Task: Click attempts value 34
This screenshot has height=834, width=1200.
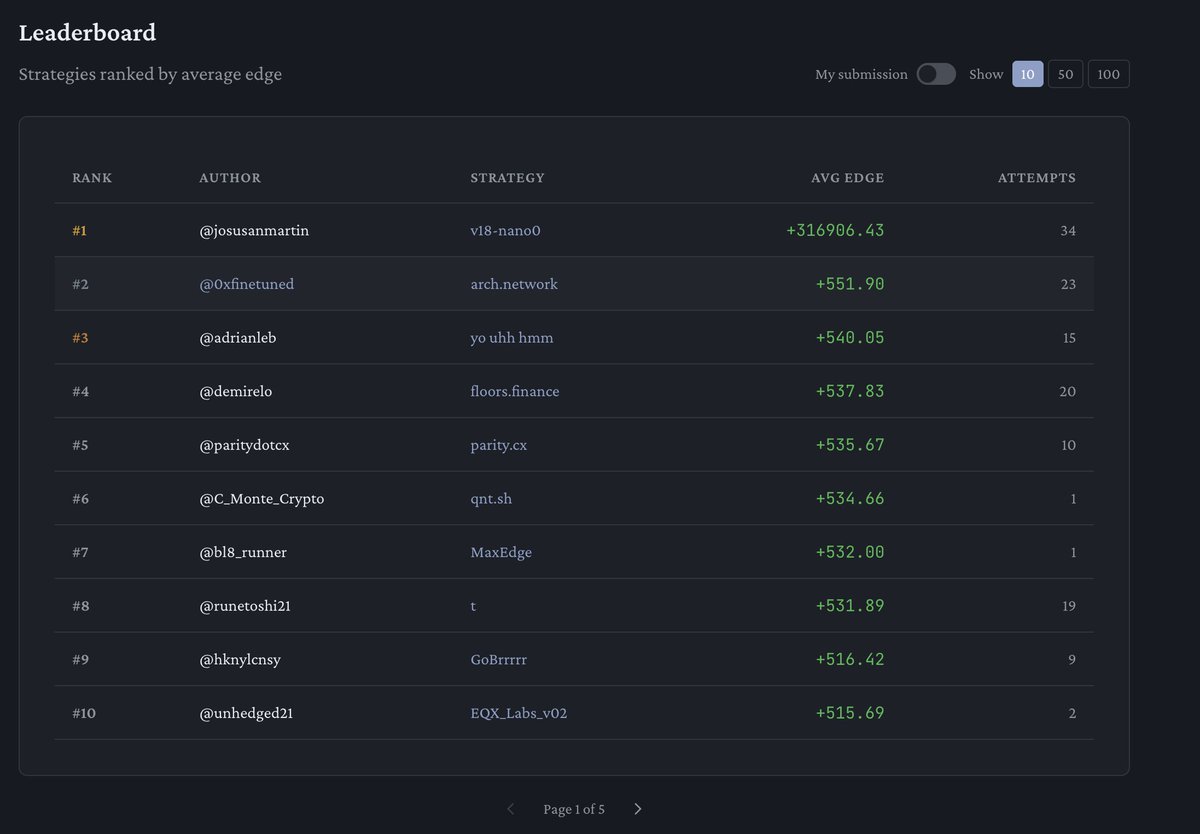Action: pos(1068,231)
